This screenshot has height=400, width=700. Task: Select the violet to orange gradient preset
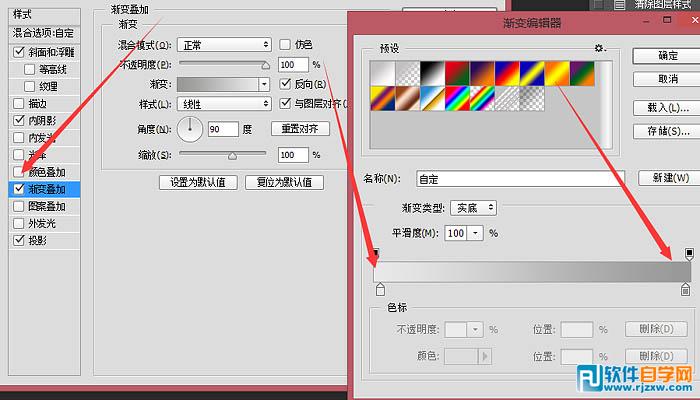[483, 74]
